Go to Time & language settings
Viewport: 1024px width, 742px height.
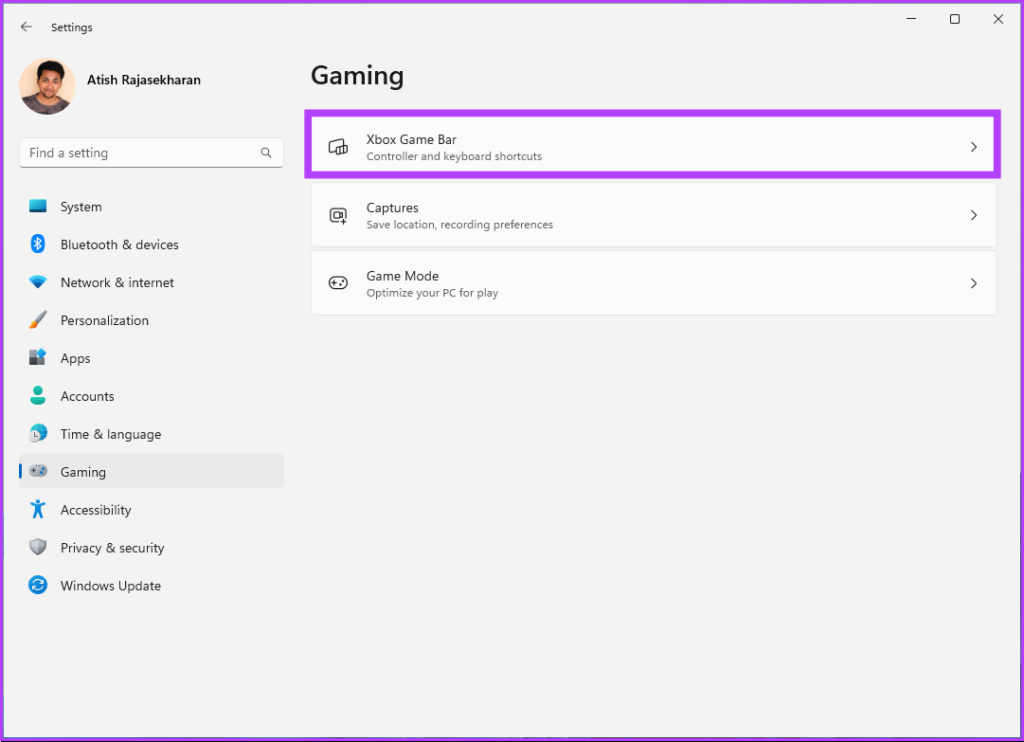pos(110,435)
